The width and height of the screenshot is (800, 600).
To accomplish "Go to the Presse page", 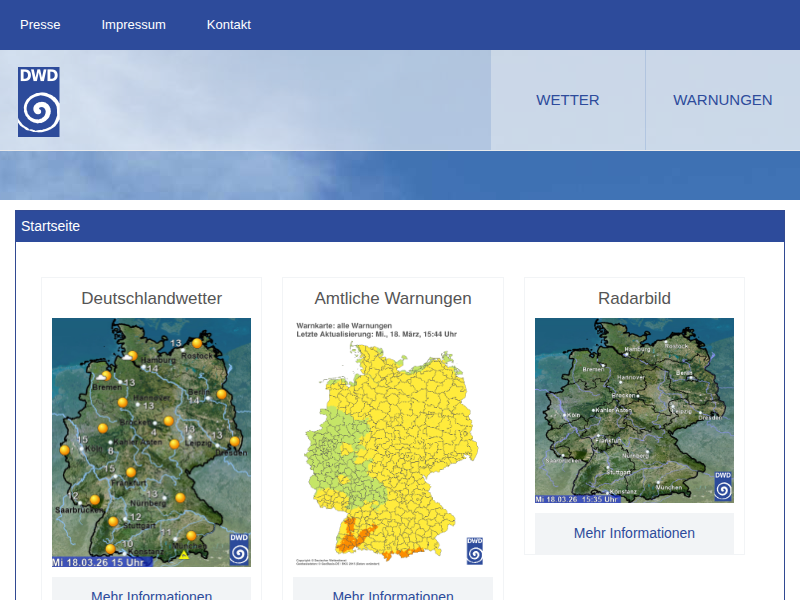I will tap(40, 25).
